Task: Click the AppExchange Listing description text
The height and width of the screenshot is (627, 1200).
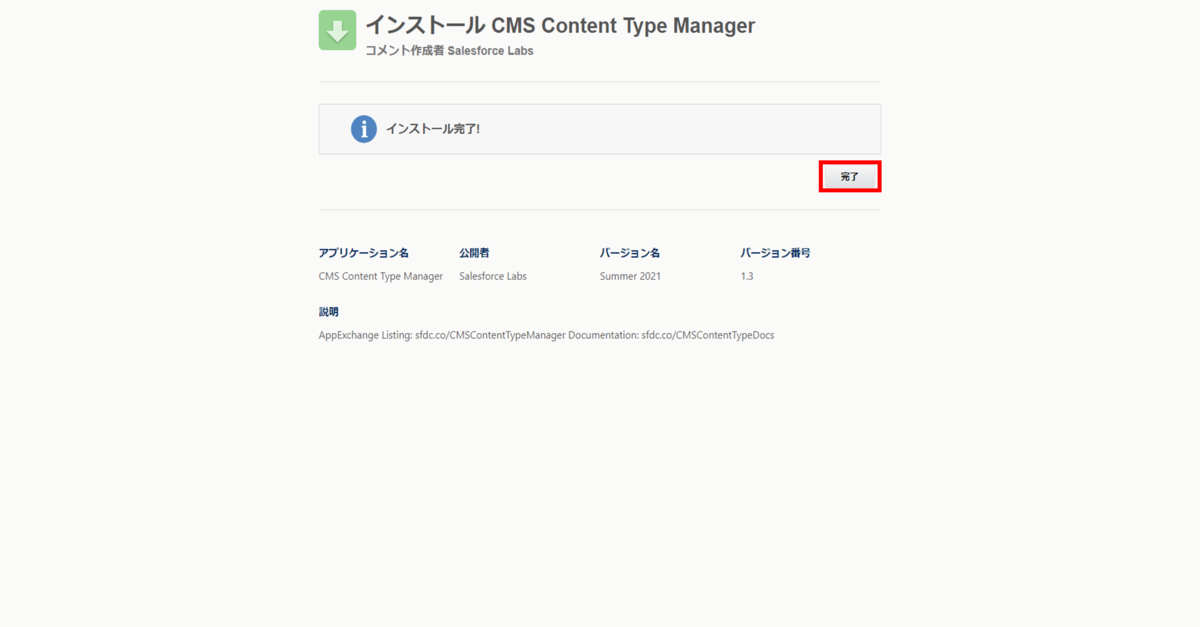Action: [x=547, y=335]
